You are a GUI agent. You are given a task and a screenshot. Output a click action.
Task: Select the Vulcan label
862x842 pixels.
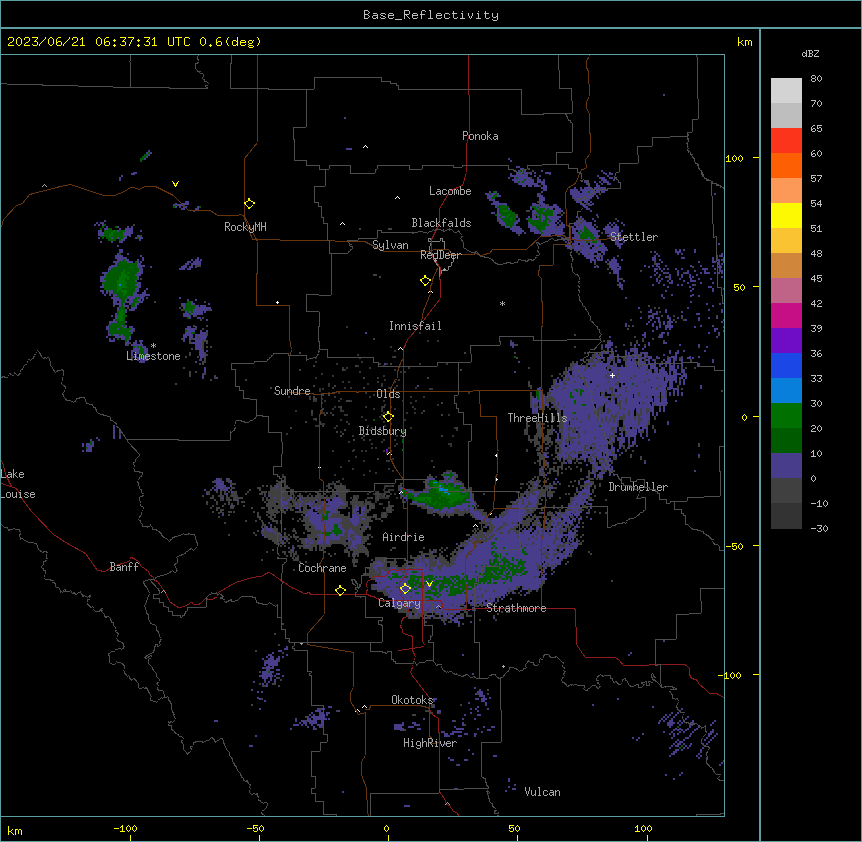tap(543, 792)
